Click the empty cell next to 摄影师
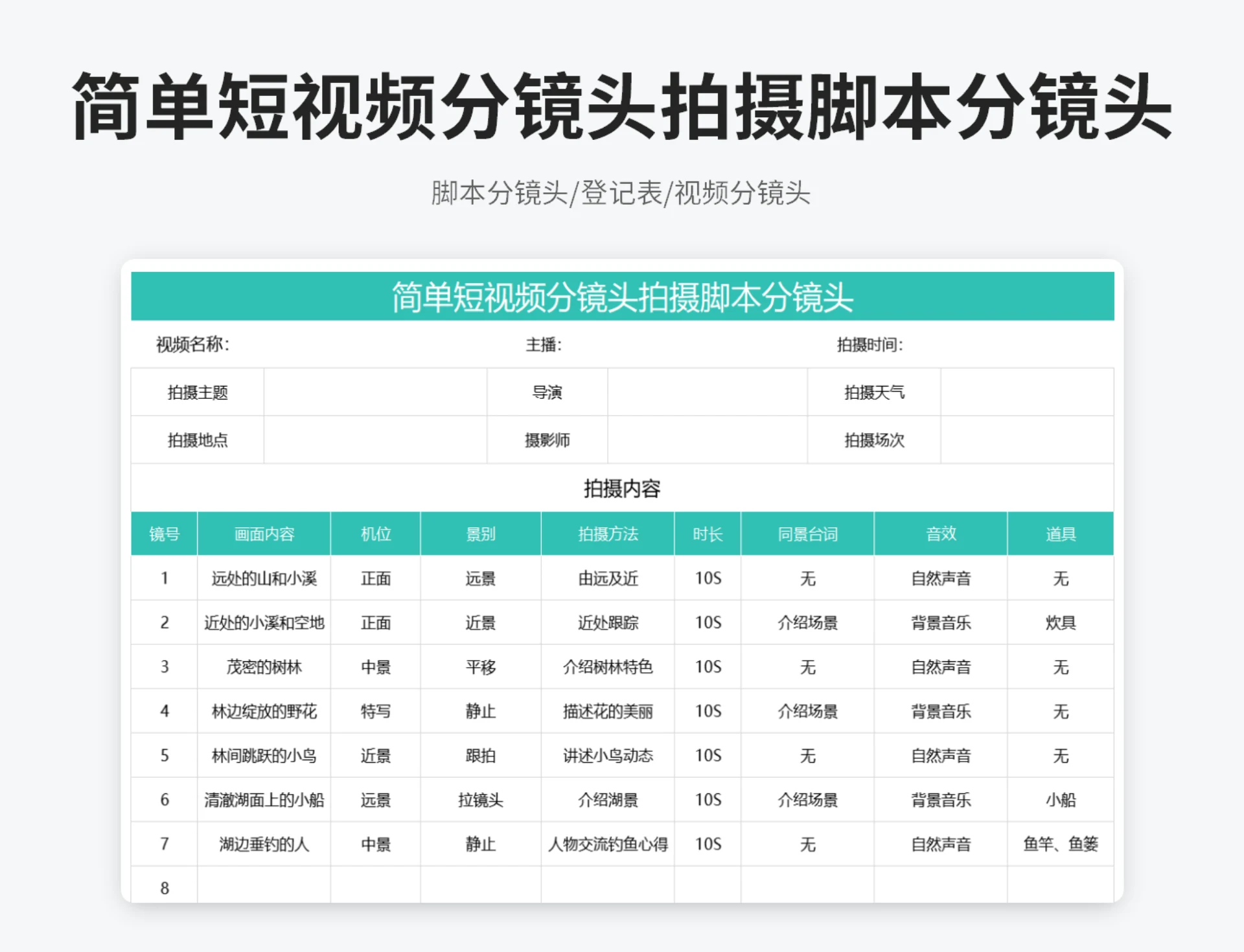Viewport: 1244px width, 952px height. (x=706, y=440)
